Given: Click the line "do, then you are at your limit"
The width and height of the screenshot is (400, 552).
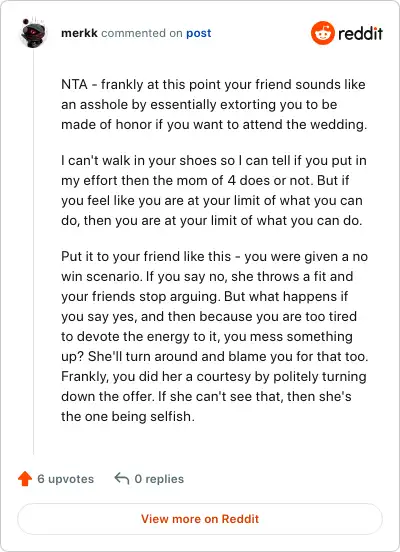Looking at the screenshot, I should (x=212, y=221).
